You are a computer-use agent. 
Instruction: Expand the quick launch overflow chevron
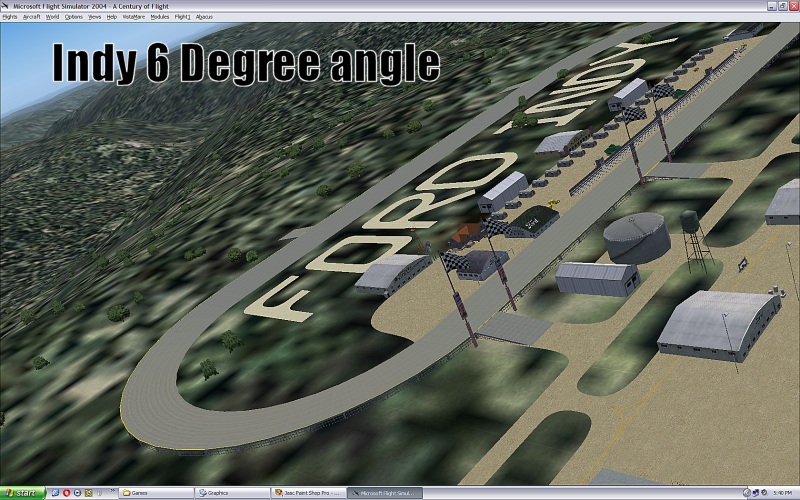(x=112, y=490)
